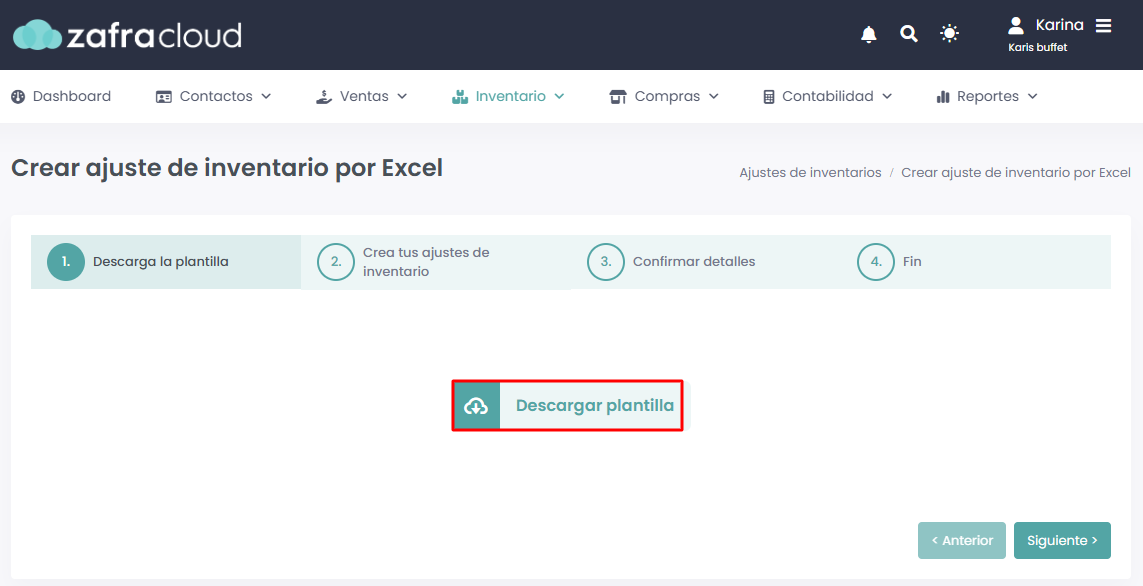The width and height of the screenshot is (1143, 586).
Task: Click the page heading Crear ajuste de inventario
Action: coord(227,168)
